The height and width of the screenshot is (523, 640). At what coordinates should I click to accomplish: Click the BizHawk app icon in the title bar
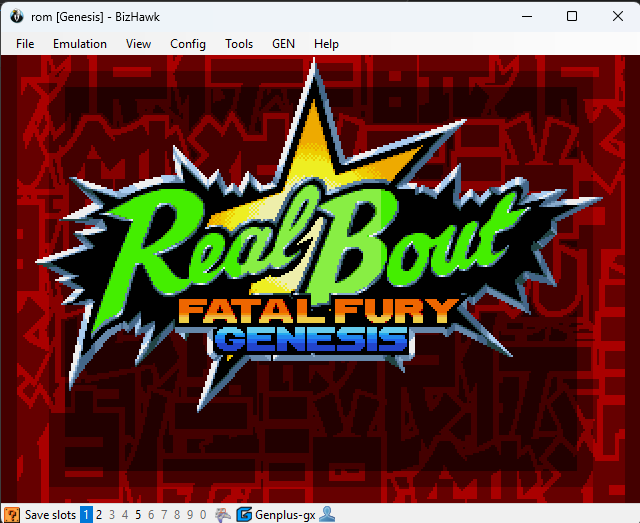point(17,17)
